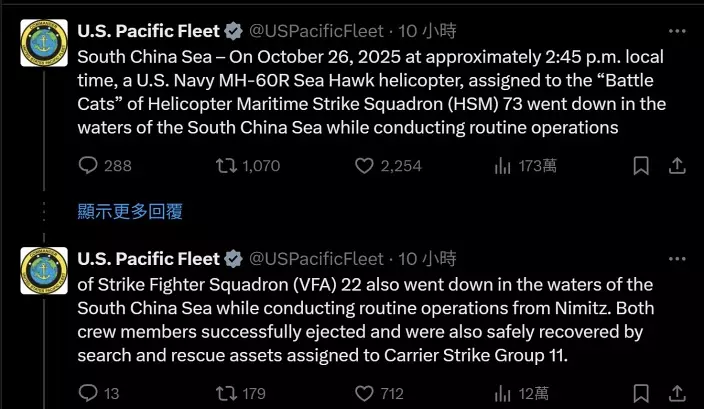The height and width of the screenshot is (409, 704).
Task: Bookmark the first Pacific Fleet tweet
Action: coord(641,166)
